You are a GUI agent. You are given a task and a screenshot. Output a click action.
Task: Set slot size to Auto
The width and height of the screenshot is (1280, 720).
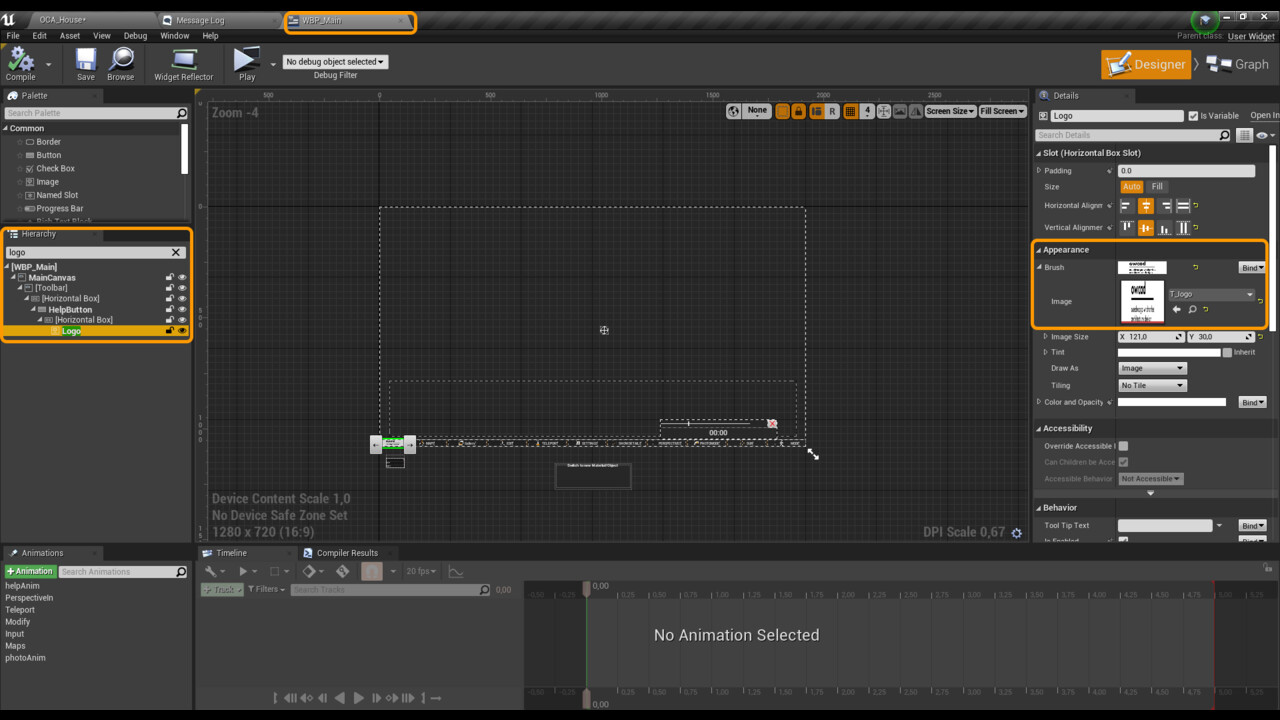(x=1131, y=187)
